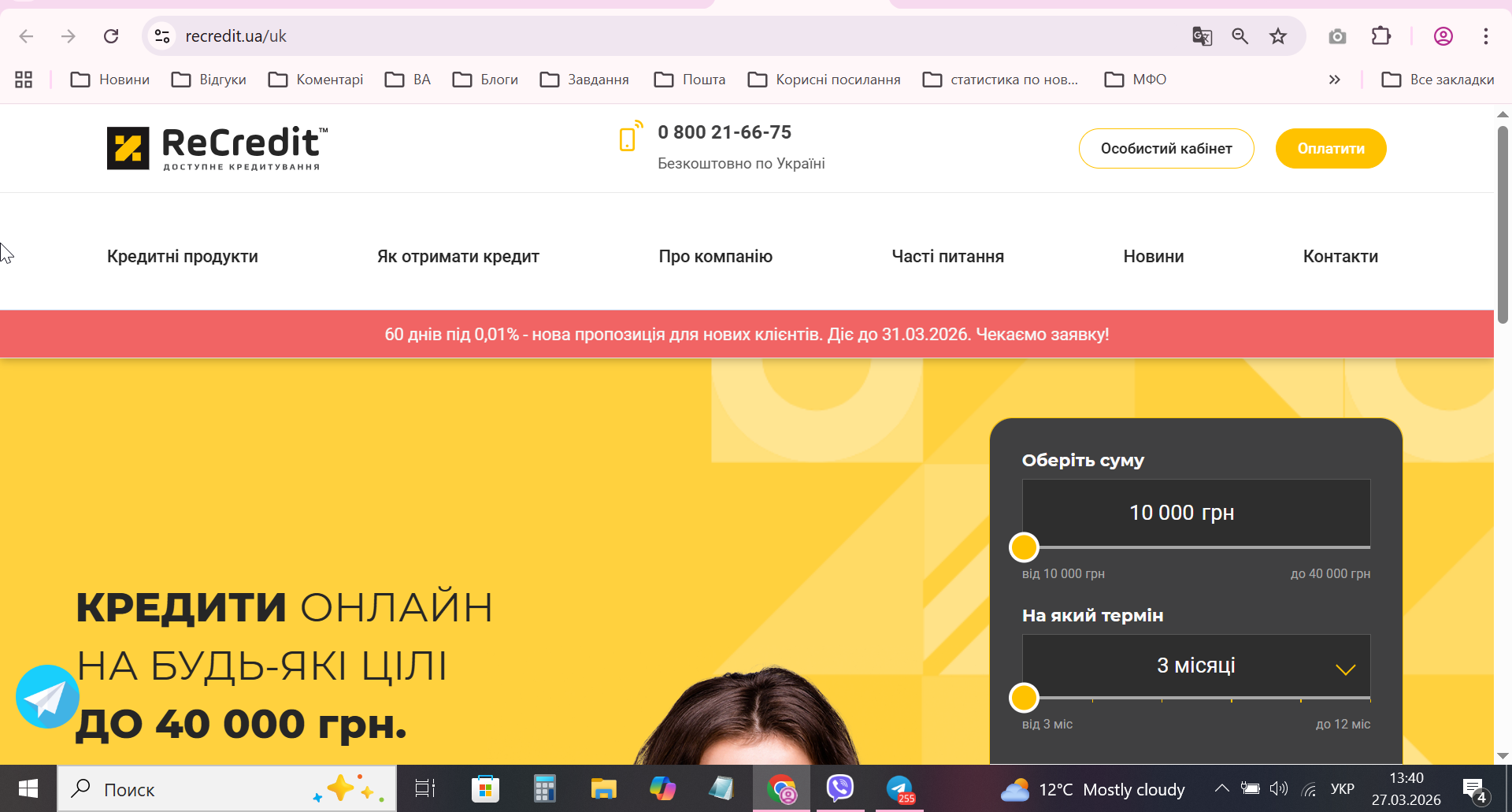This screenshot has width=1512, height=812.
Task: Open the статистика по нов... bookmarks folder
Action: coord(1001,80)
